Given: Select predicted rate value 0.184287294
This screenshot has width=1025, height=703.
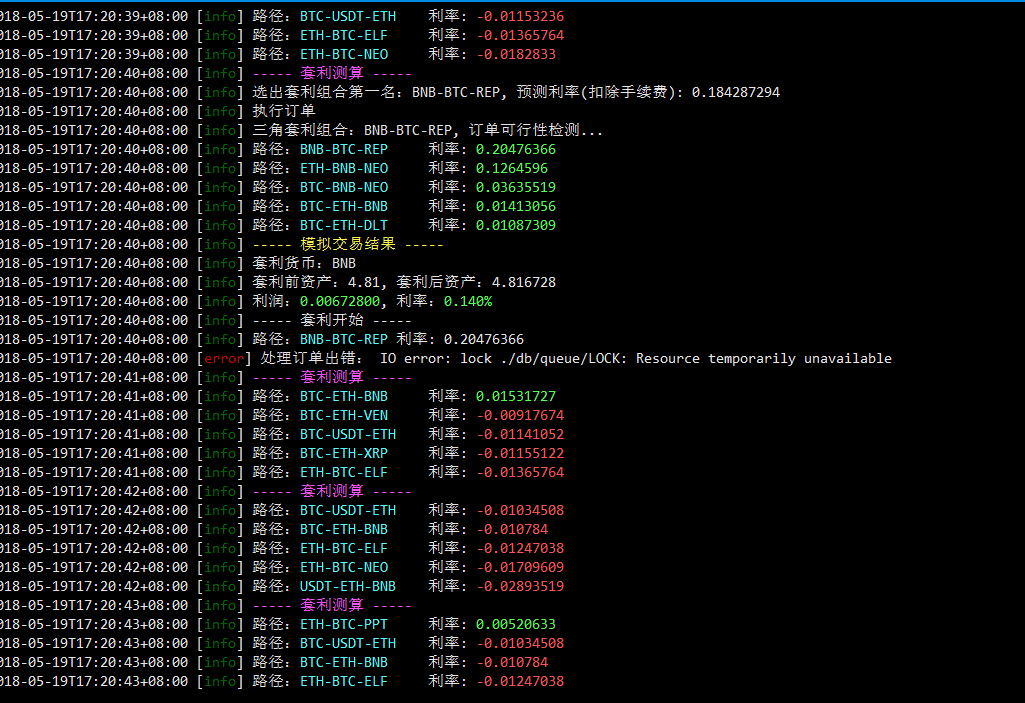Looking at the screenshot, I should [736, 92].
